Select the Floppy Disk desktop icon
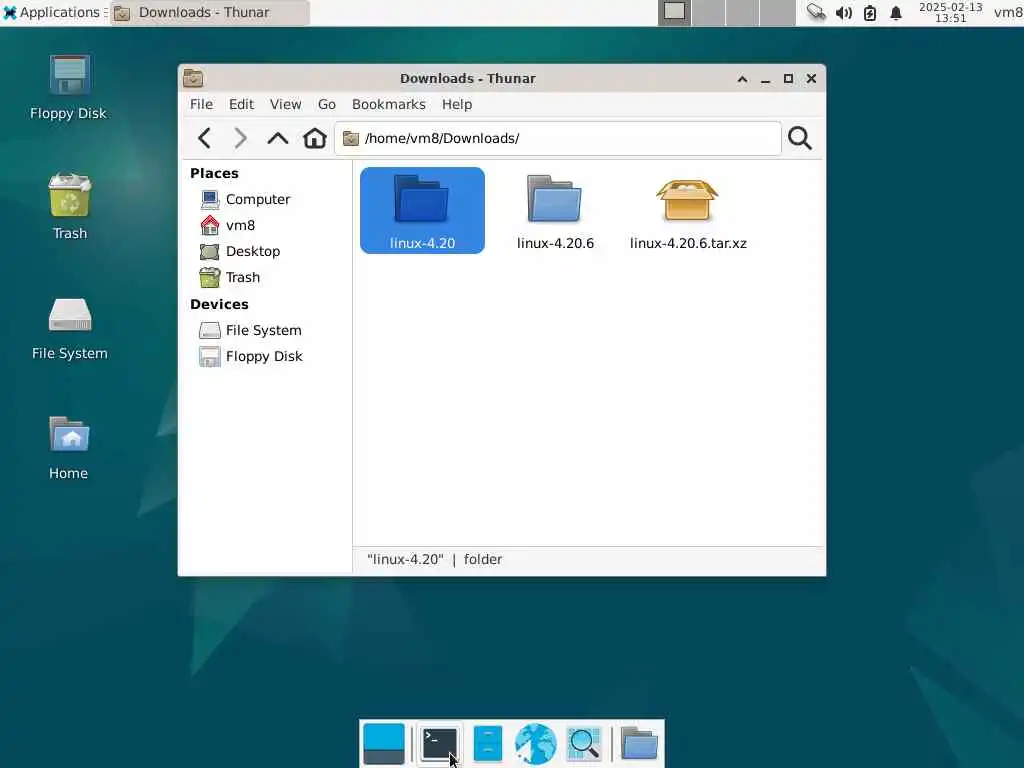The width and height of the screenshot is (1024, 768). (x=69, y=88)
